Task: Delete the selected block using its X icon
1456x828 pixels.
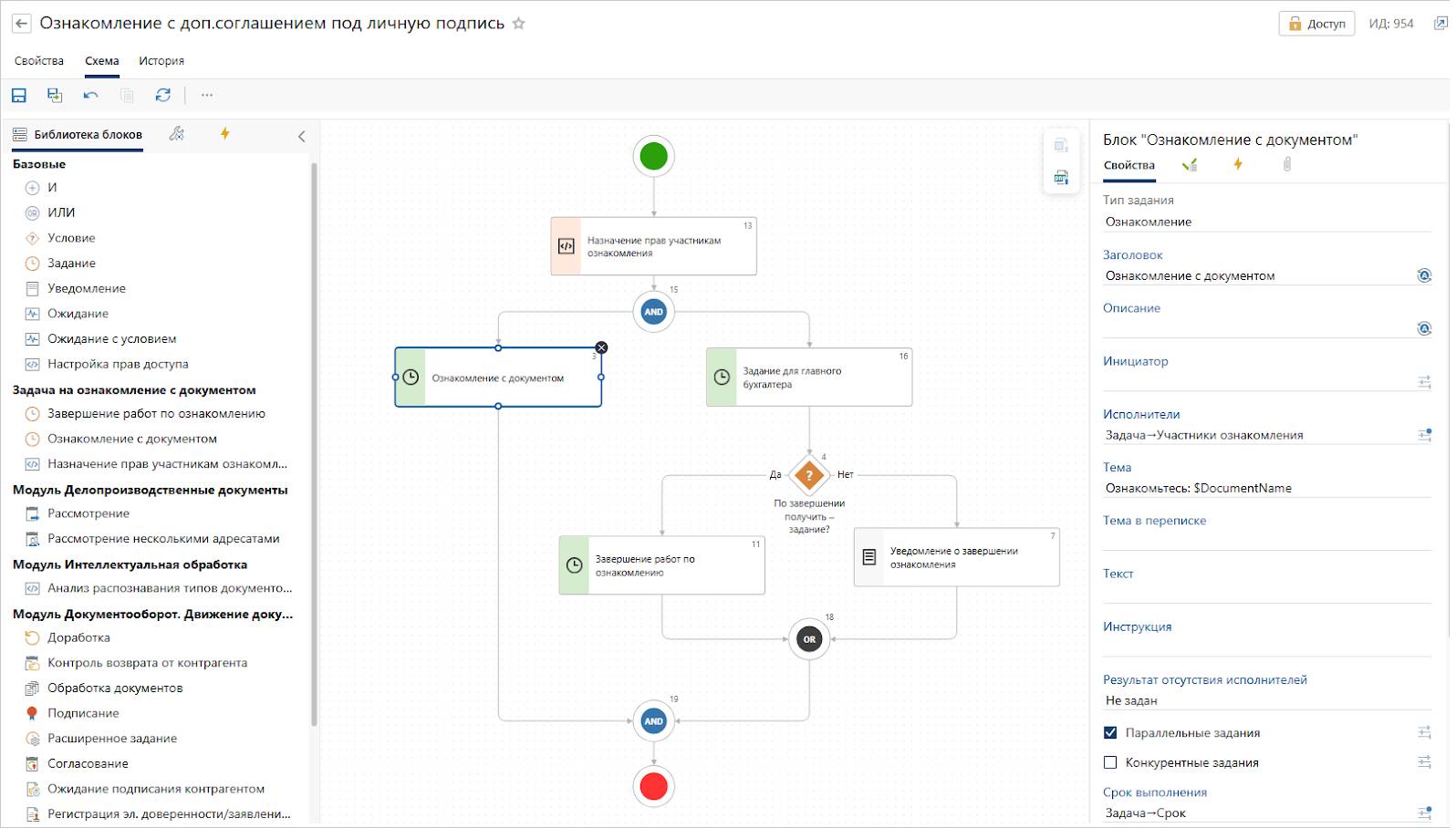Action: (601, 347)
